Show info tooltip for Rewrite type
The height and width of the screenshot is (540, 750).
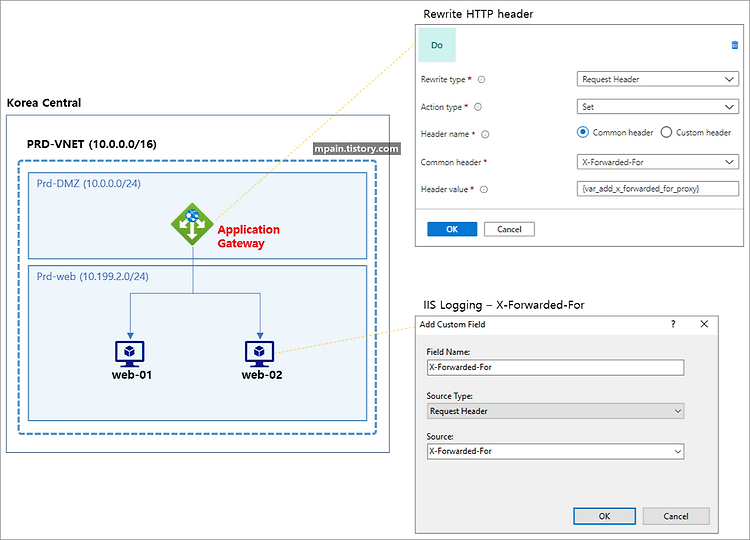(482, 79)
